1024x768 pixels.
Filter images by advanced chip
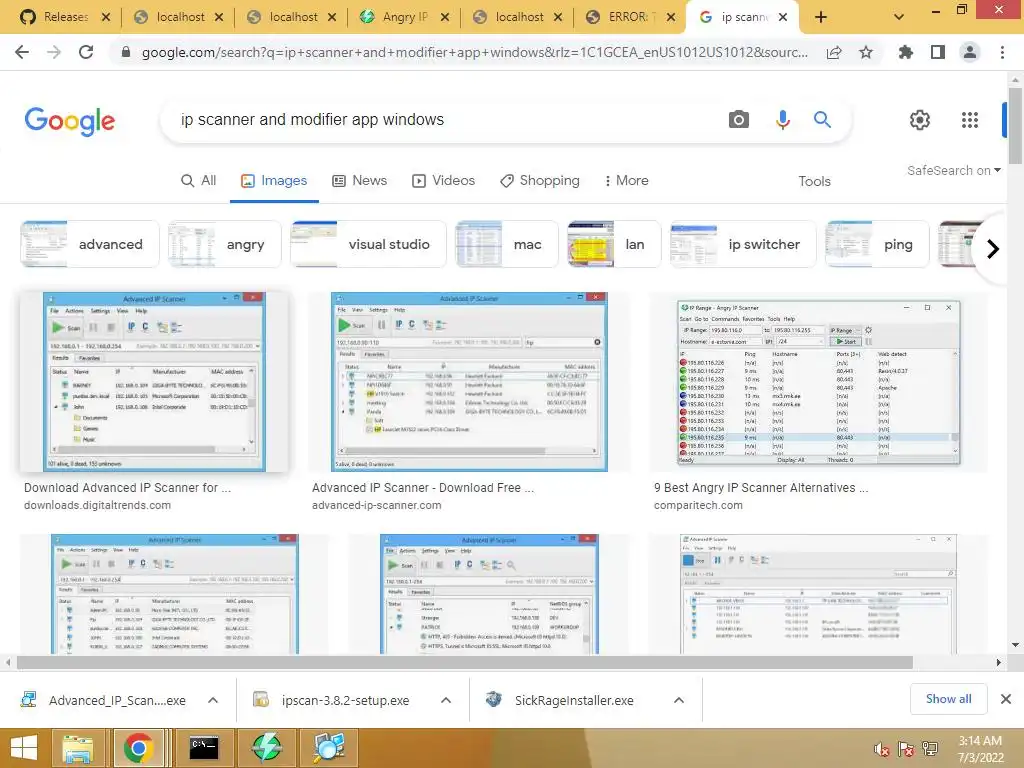[x=89, y=244]
